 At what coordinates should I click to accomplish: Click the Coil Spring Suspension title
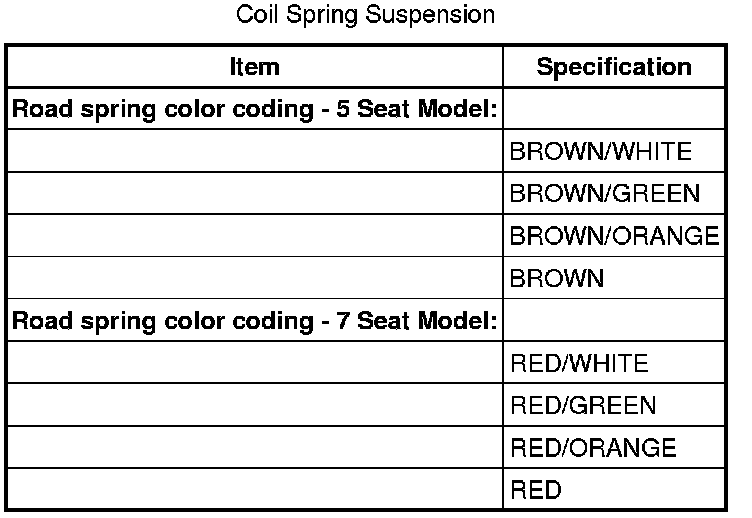click(x=365, y=15)
